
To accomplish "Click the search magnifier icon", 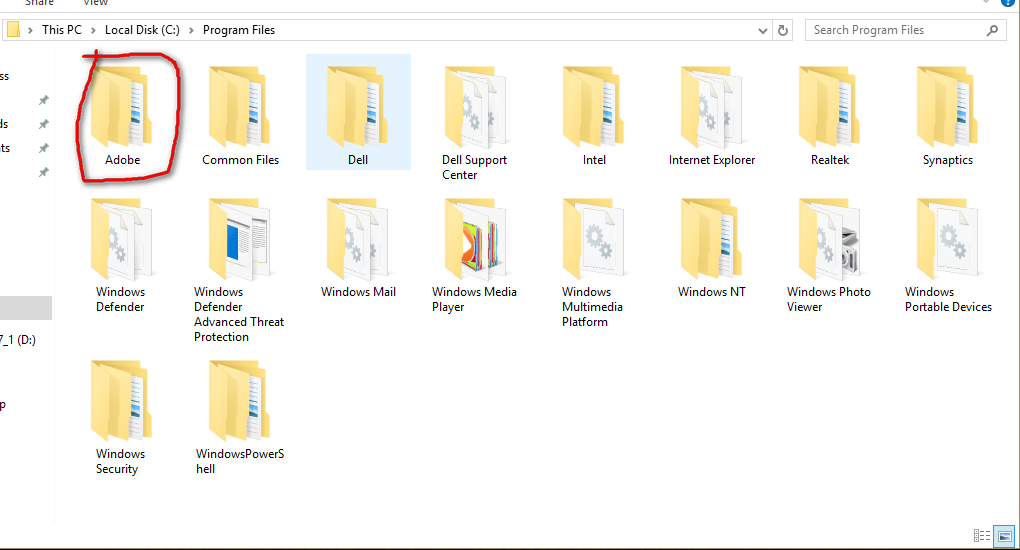I will [x=992, y=30].
